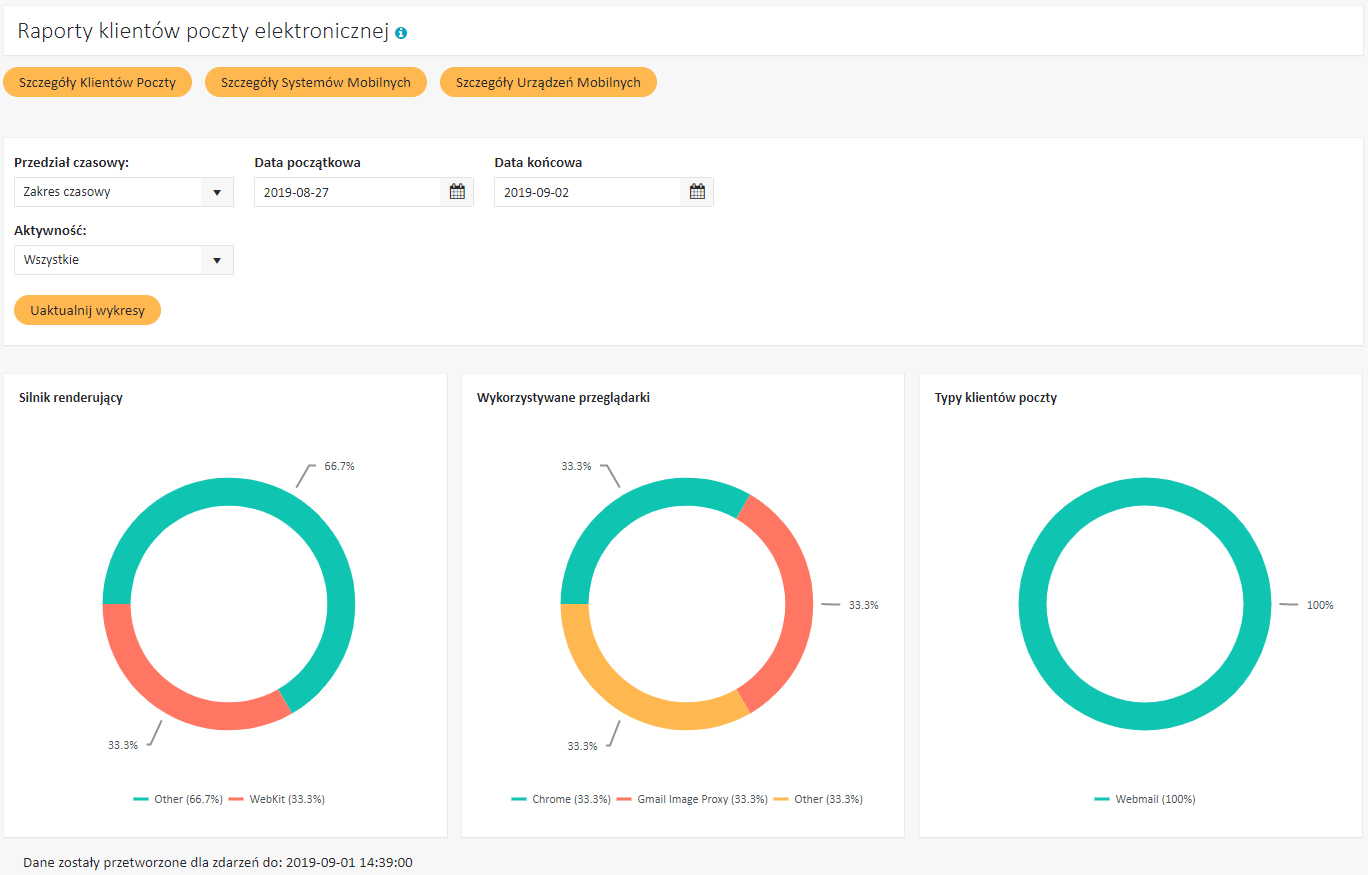The image size is (1368, 875).
Task: Click the Uaktualnij wykresy button
Action: coord(88,310)
